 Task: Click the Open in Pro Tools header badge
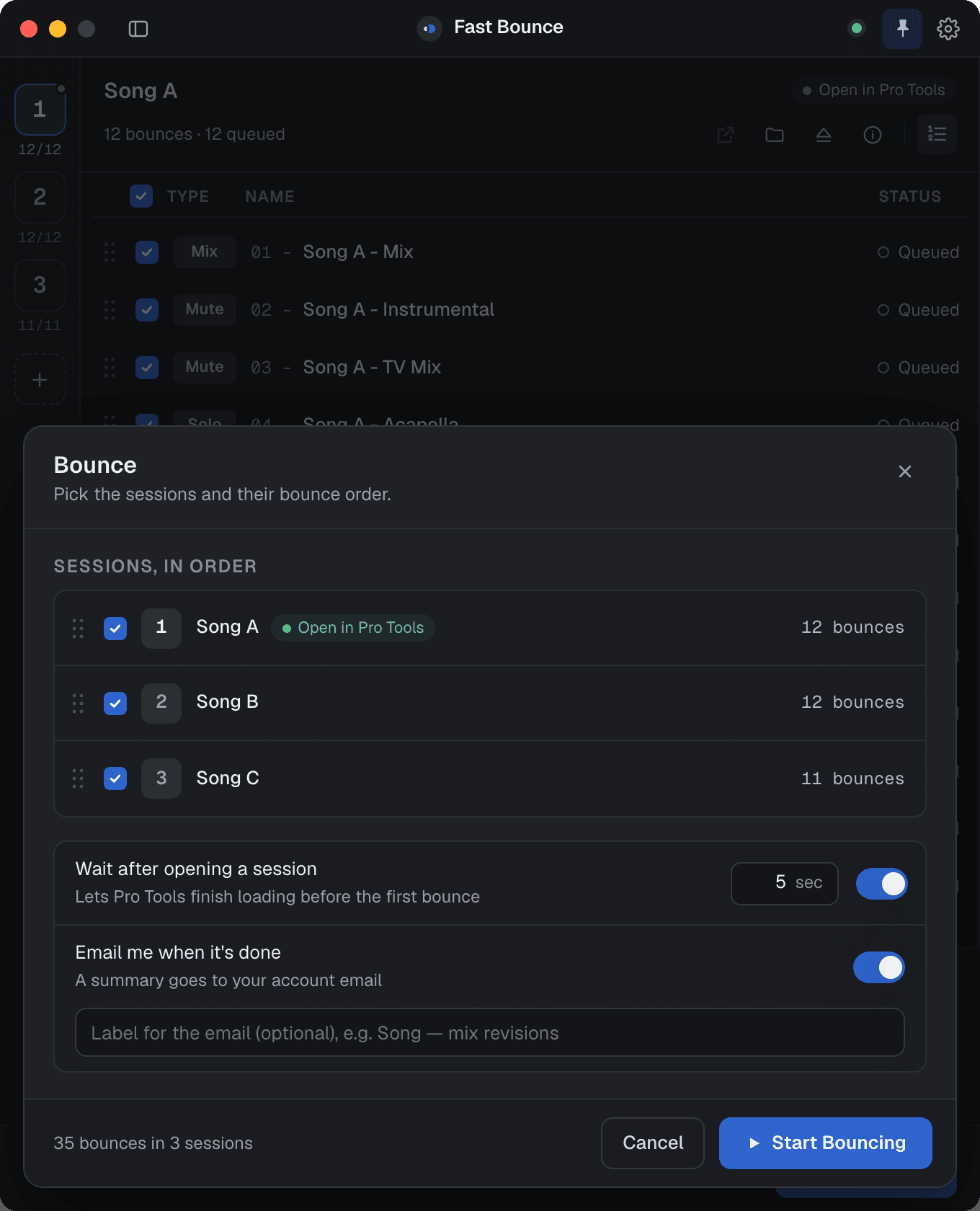[x=873, y=90]
